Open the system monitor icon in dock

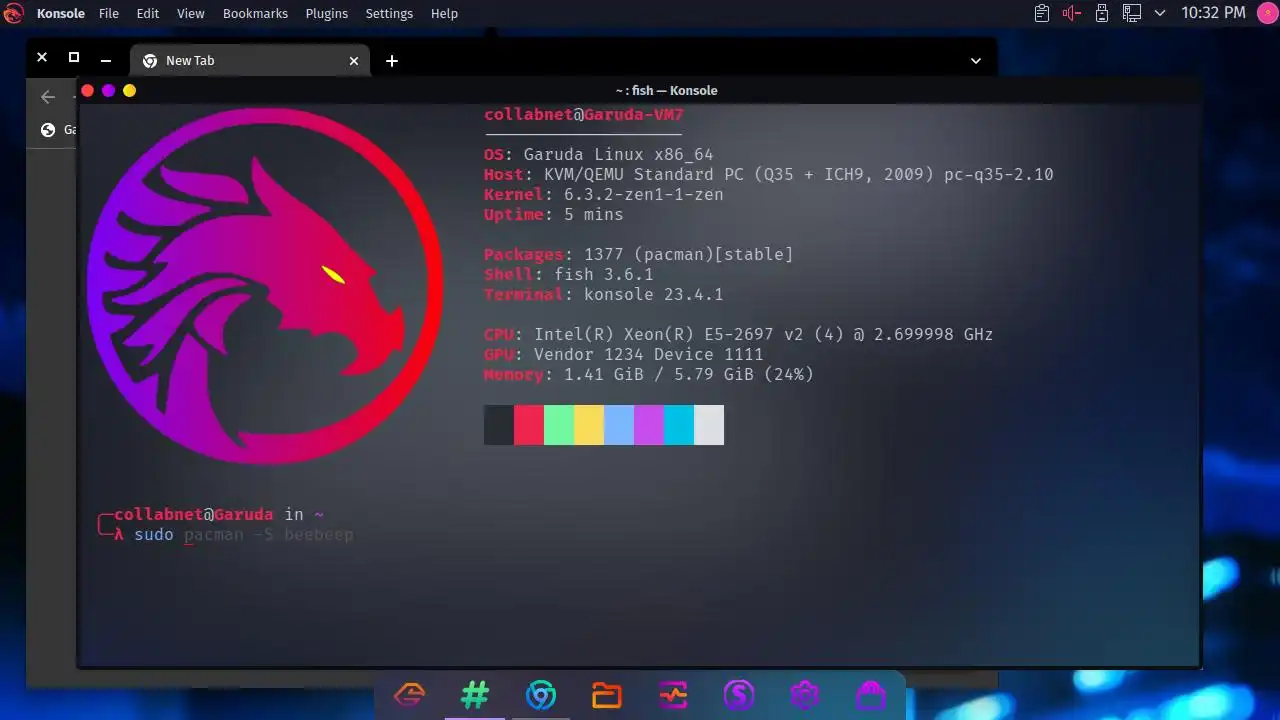point(673,694)
